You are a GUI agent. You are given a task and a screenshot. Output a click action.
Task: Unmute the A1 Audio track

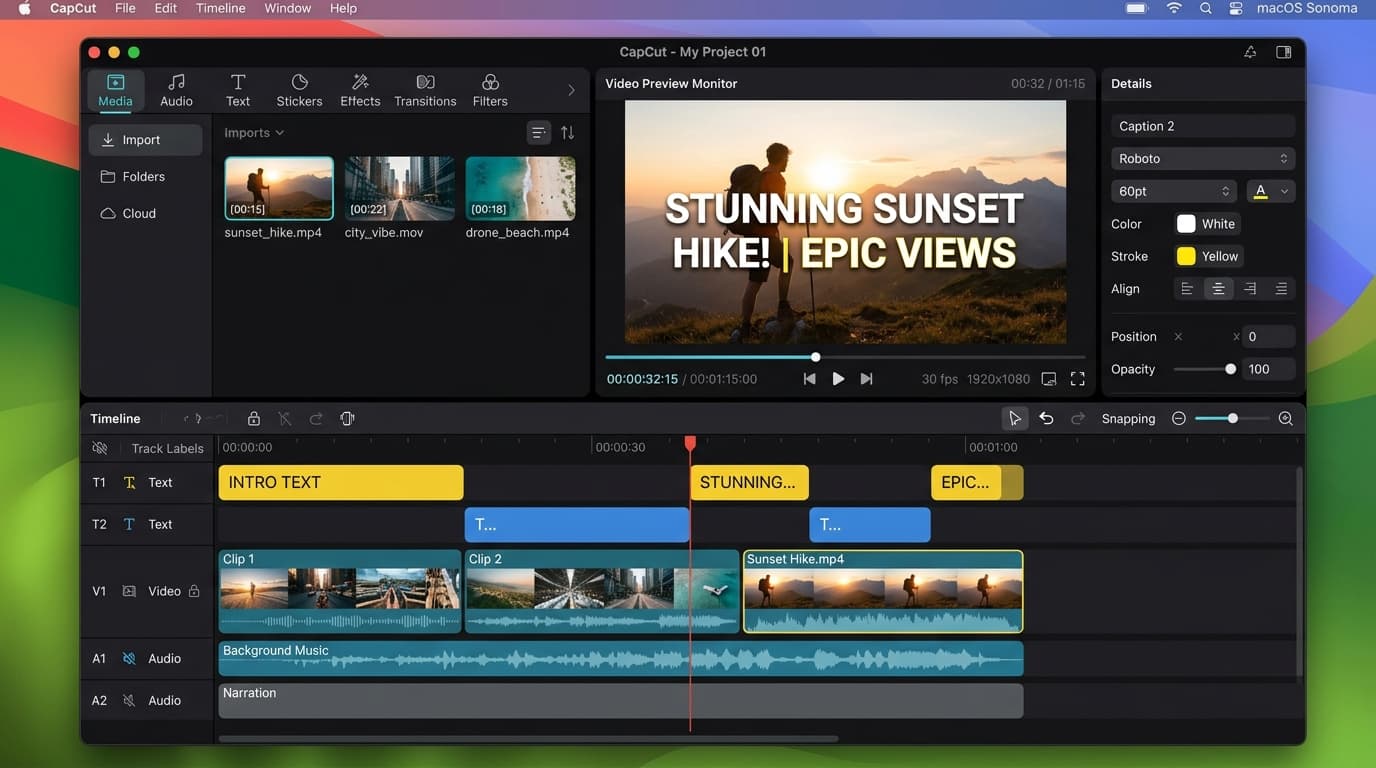(129, 659)
